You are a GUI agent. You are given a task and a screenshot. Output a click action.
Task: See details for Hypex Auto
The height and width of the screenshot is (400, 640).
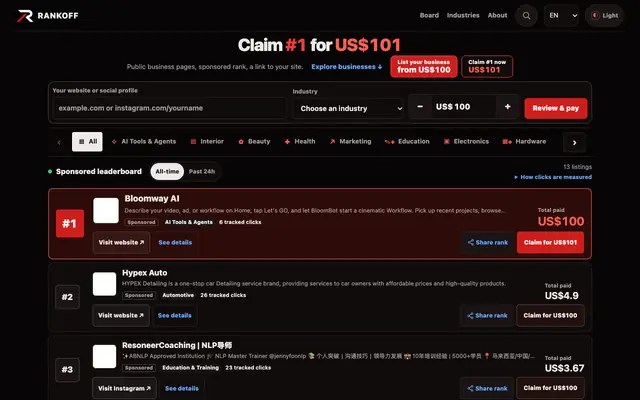tap(175, 316)
